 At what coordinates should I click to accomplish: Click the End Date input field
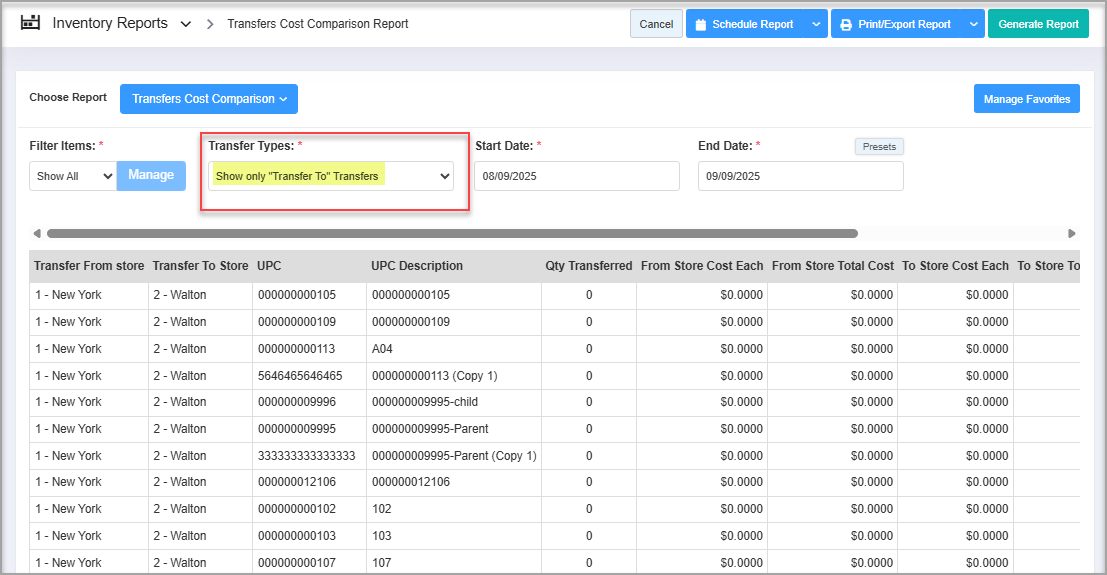(800, 176)
